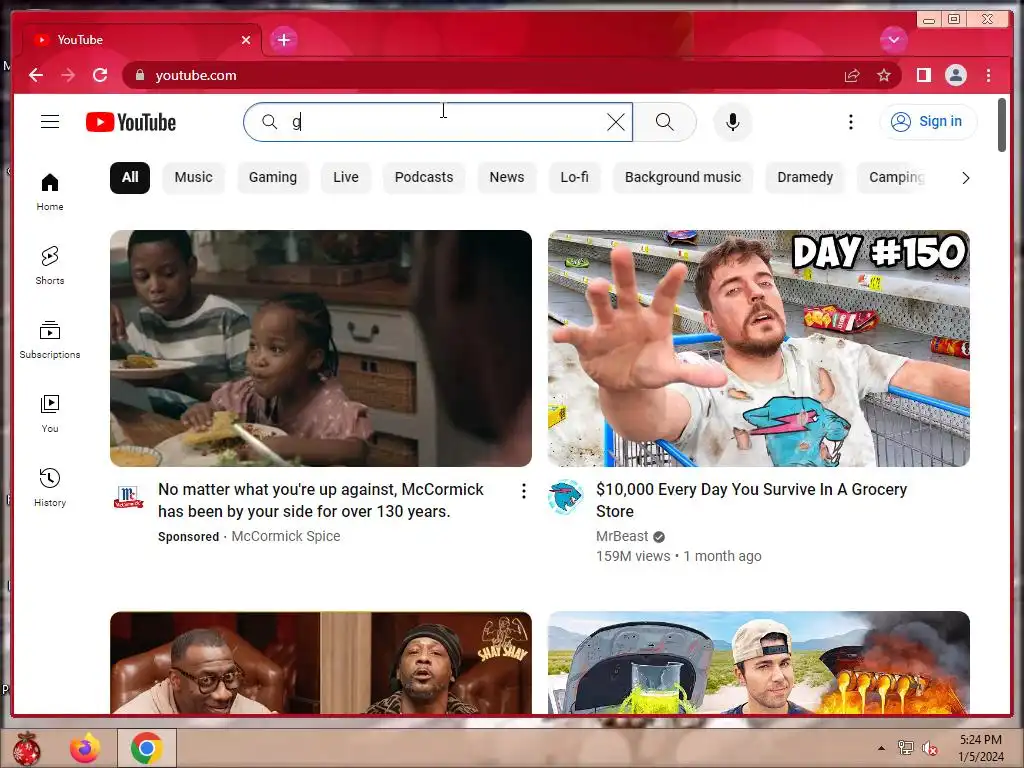The height and width of the screenshot is (768, 1024).
Task: Click the YouTube logo
Action: click(131, 122)
